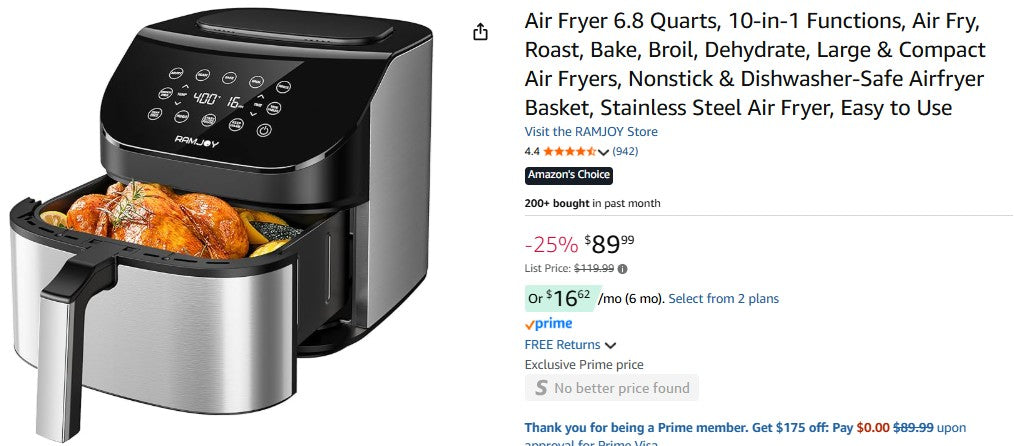Click the share icon beside product image
This screenshot has width=1014, height=446.
point(480,32)
